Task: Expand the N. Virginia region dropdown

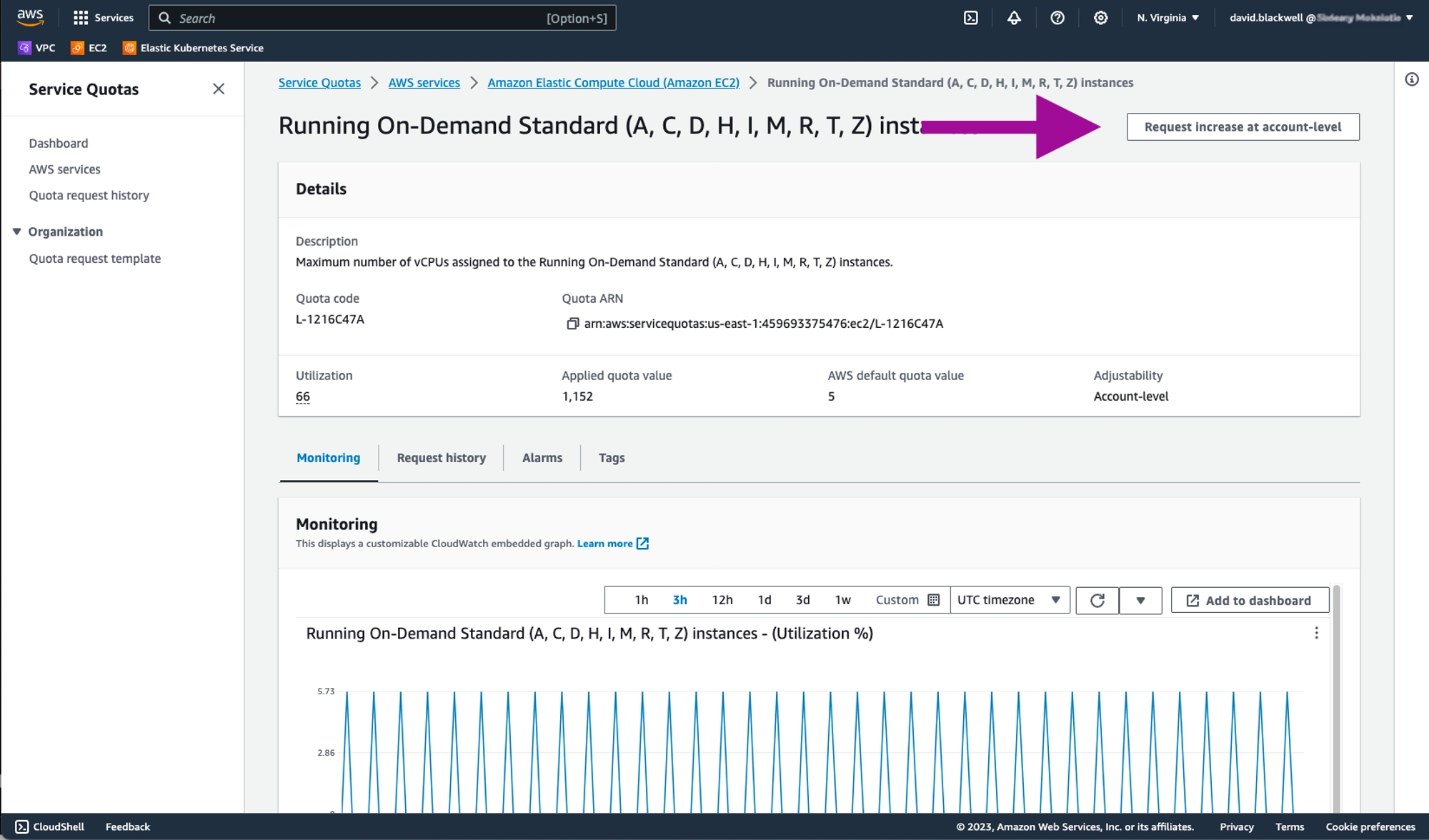Action: [1167, 18]
